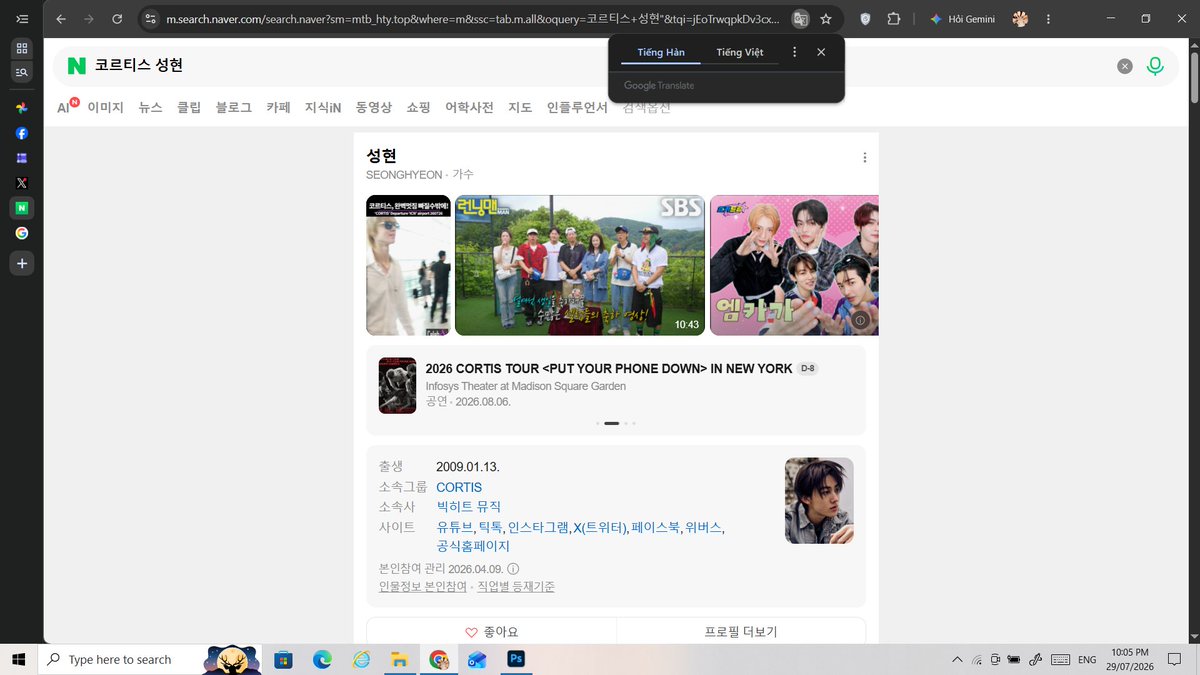Image resolution: width=1200 pixels, height=675 pixels.
Task: Open the 빅히트 뮤직 agency link
Action: [x=469, y=507]
